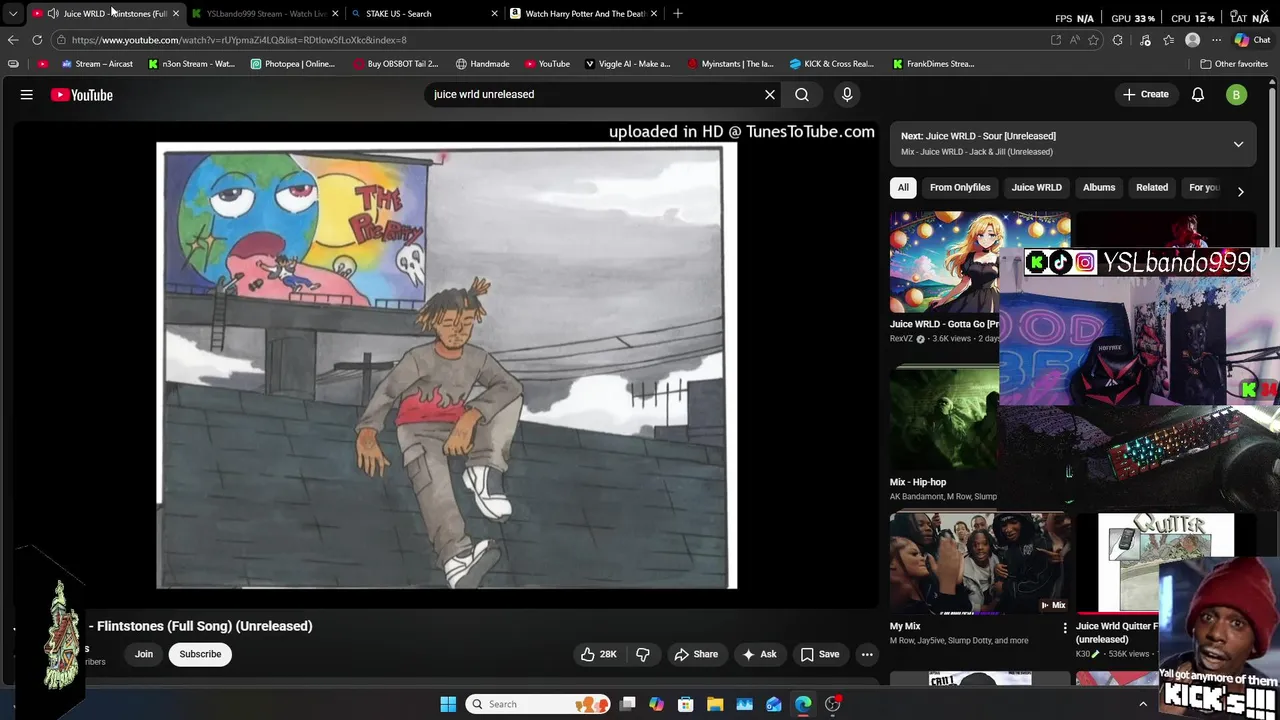The width and height of the screenshot is (1280, 720).
Task: Open the Gotta Go thumbnail
Action: 944,263
